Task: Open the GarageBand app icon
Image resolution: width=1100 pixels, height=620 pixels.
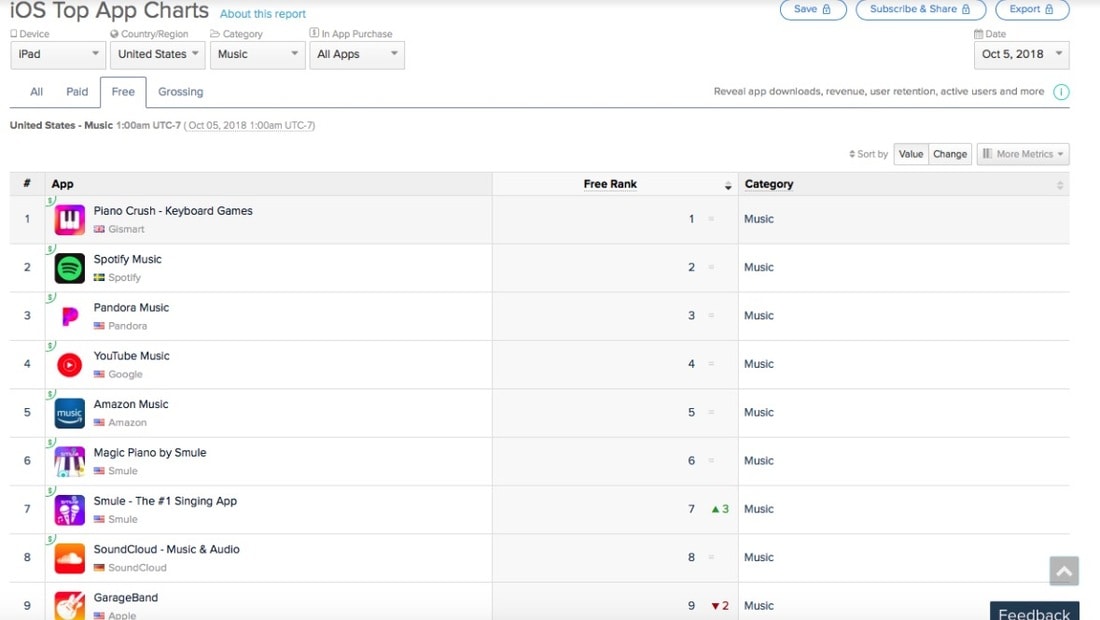Action: [x=69, y=605]
